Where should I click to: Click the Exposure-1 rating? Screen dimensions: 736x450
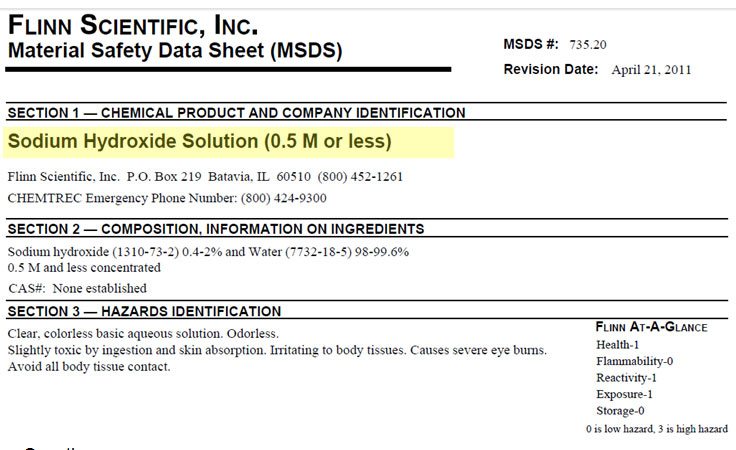[624, 394]
